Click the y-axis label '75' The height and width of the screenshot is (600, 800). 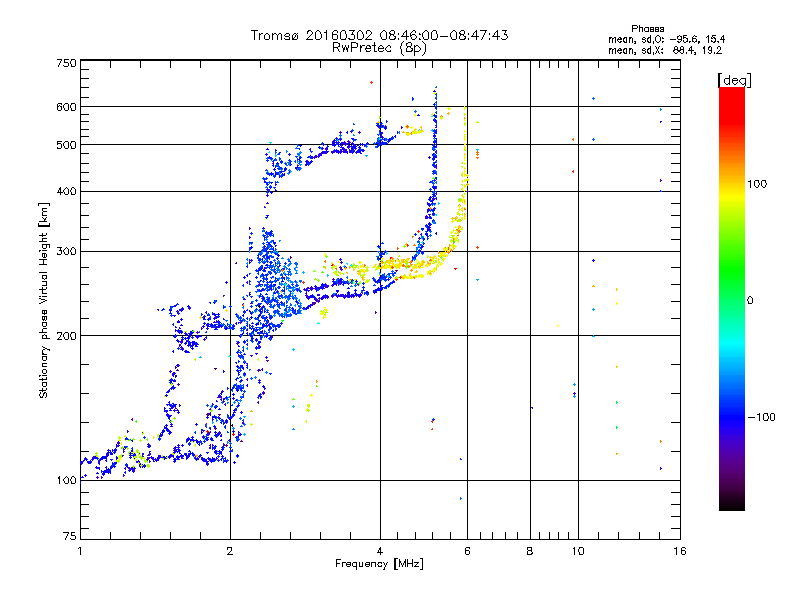(x=70, y=536)
